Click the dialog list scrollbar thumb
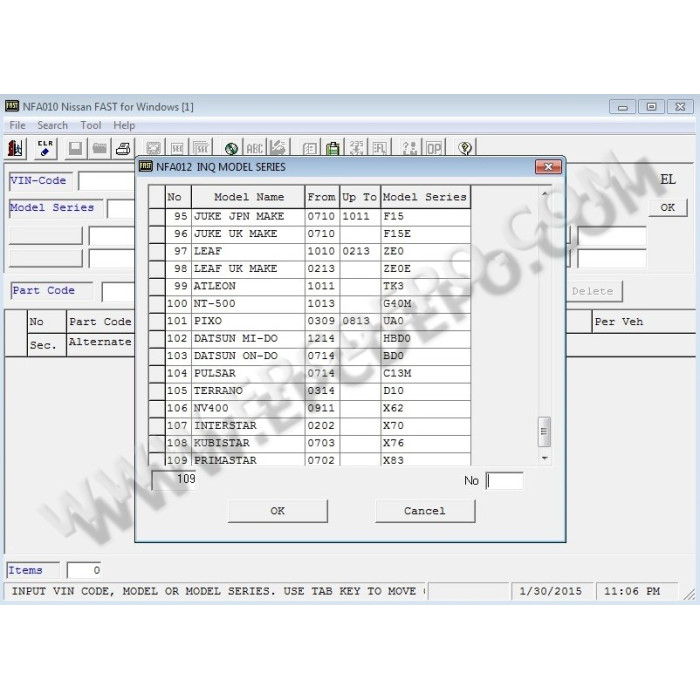This screenshot has height=700, width=700. [x=544, y=431]
